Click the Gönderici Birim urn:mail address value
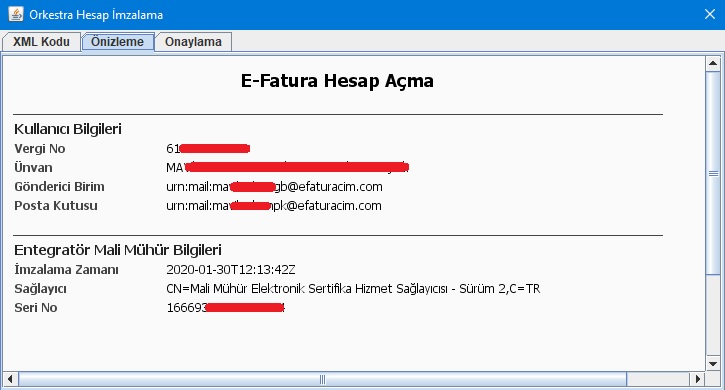 [x=274, y=186]
